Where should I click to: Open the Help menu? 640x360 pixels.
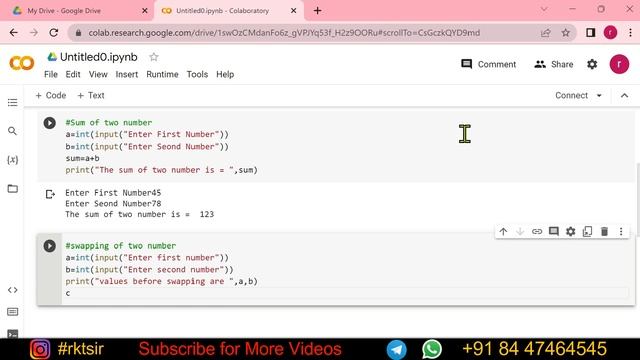click(225, 74)
